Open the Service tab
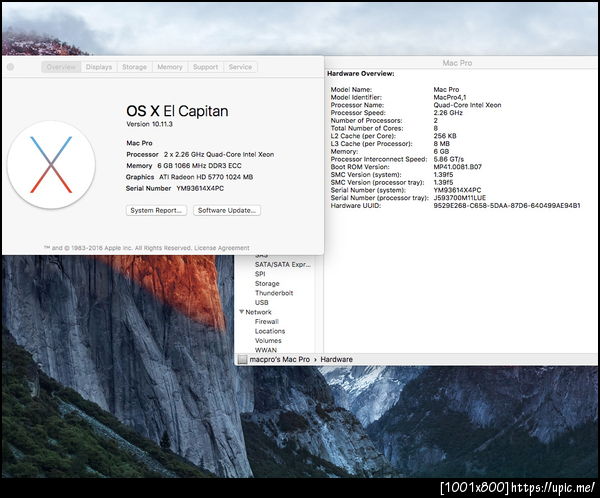 pos(240,67)
